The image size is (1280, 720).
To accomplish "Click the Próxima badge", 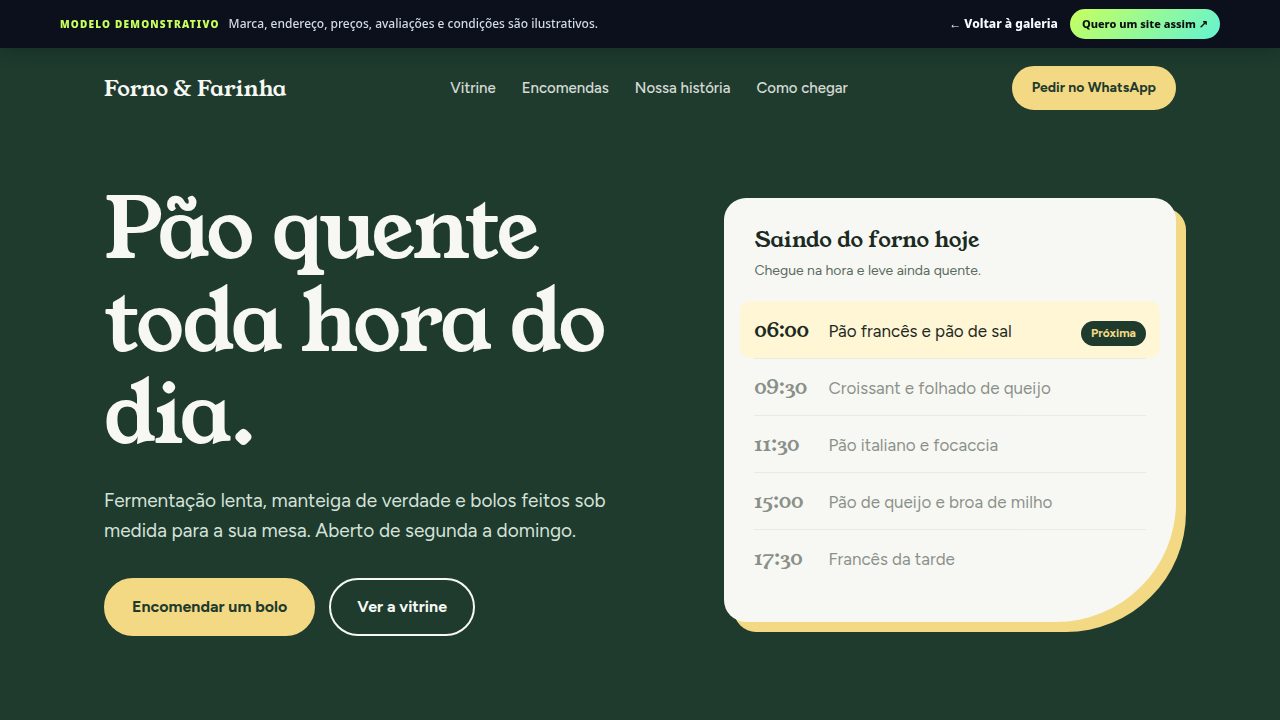I will [1113, 334].
